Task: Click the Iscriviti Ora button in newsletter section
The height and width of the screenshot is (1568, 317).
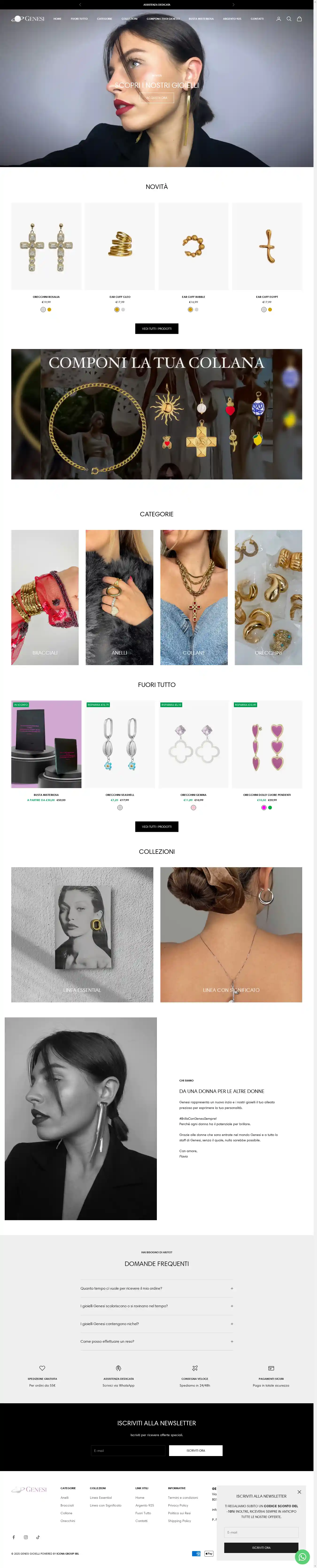Action: click(x=195, y=1450)
